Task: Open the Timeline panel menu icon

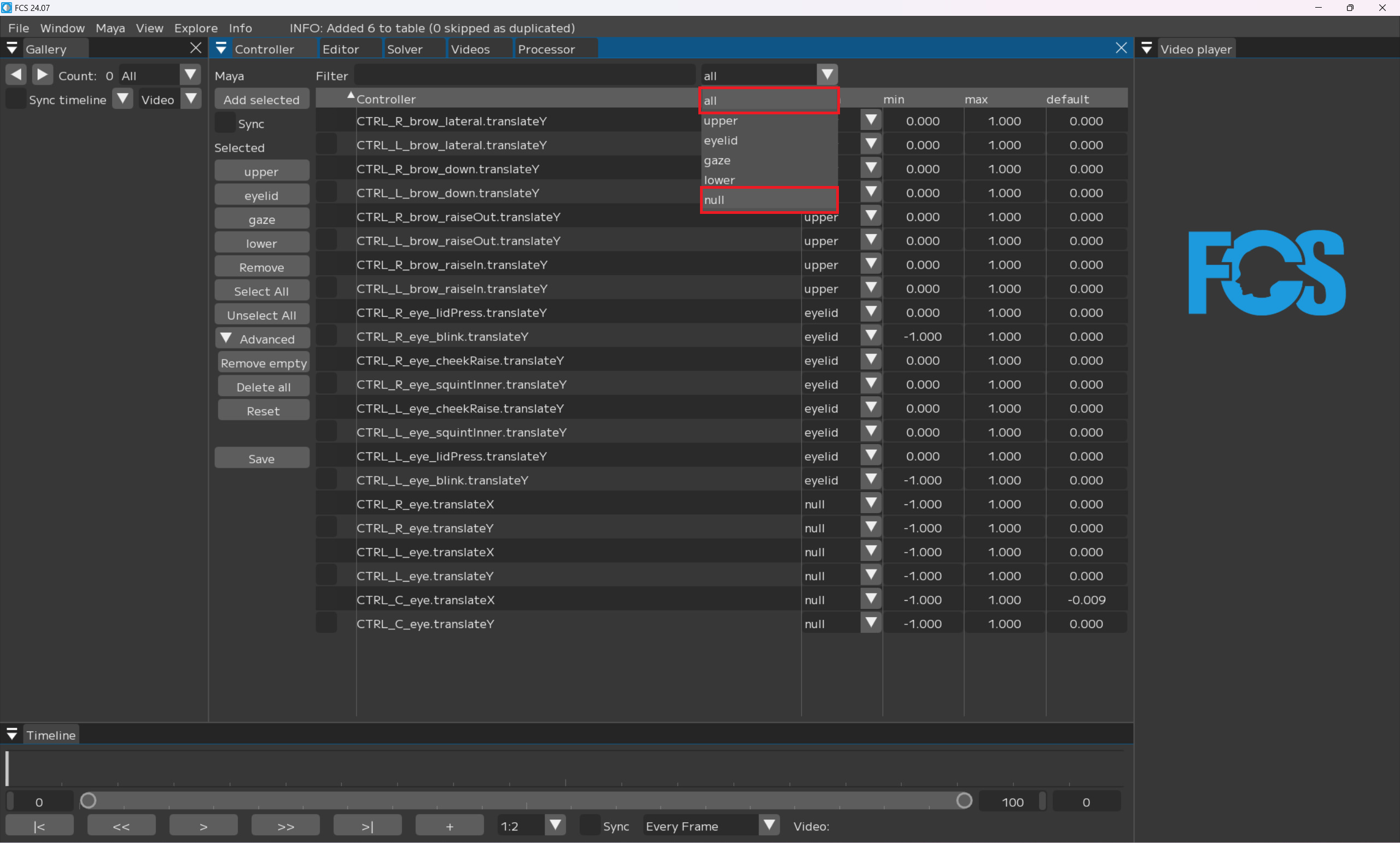Action: pyautogui.click(x=12, y=735)
